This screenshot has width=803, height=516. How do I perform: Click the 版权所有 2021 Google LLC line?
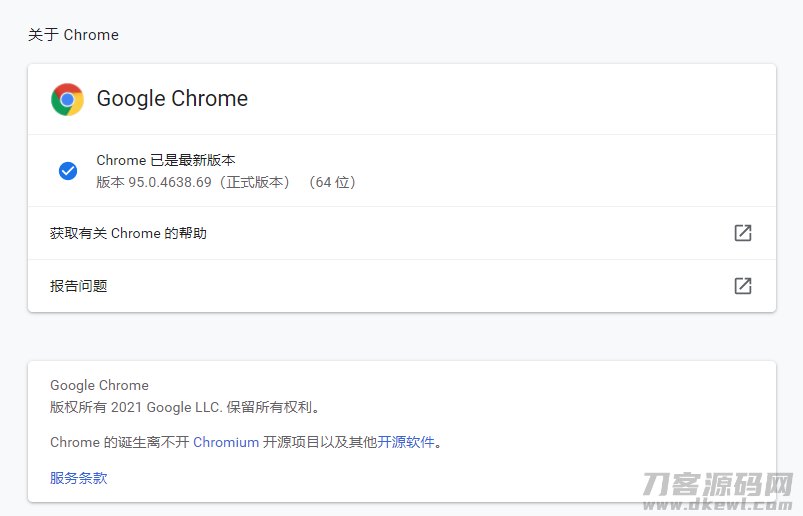(185, 407)
